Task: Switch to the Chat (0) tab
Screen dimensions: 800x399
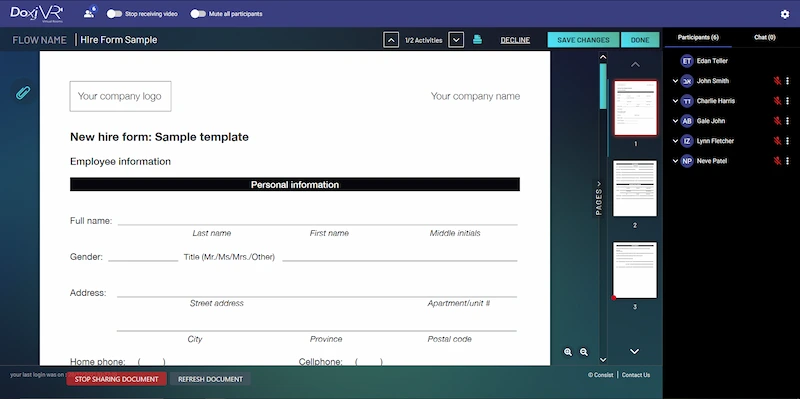Action: [x=764, y=37]
